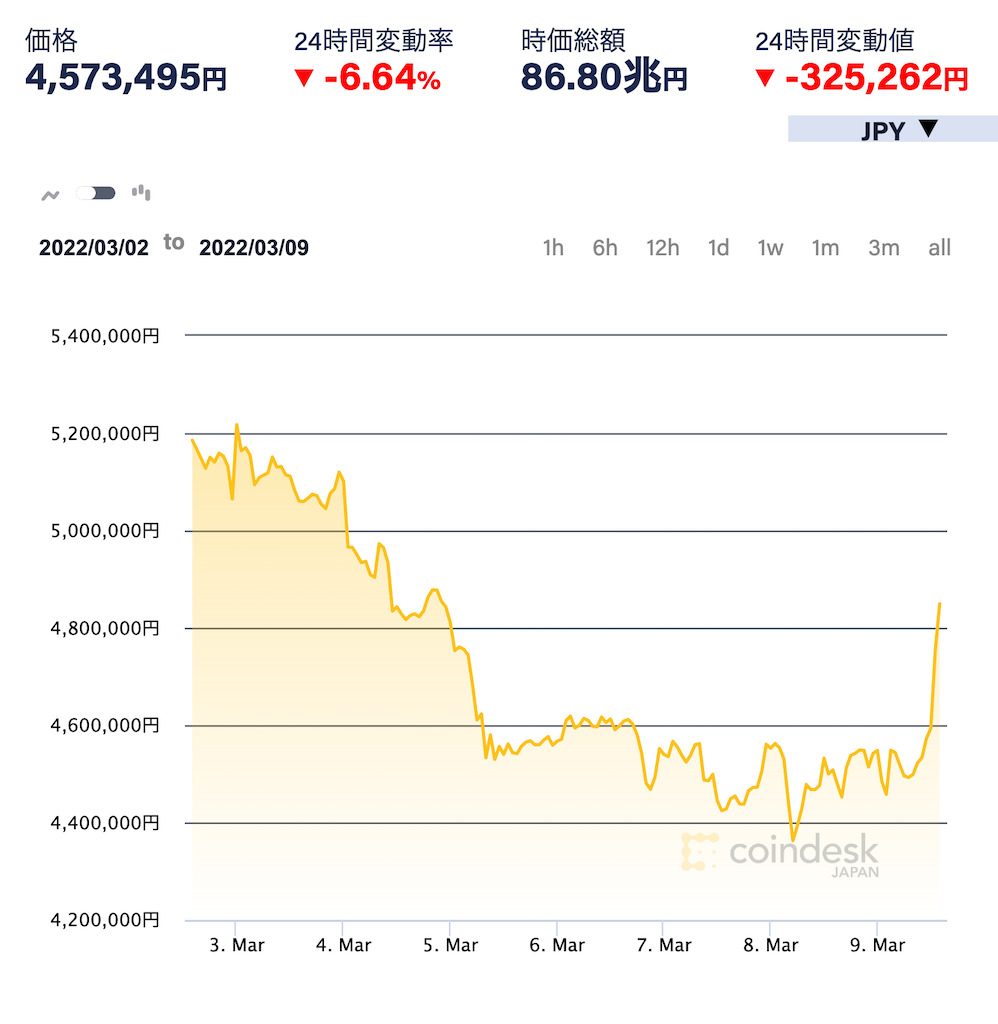
Task: Choose the 1d time range
Action: 718,248
